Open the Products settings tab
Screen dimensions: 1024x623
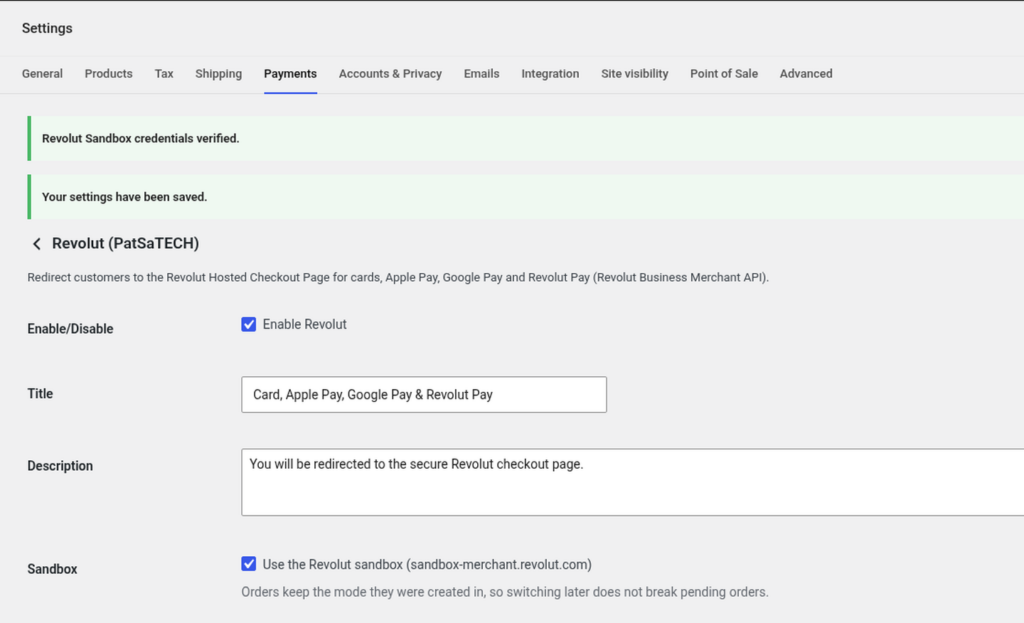[108, 74]
